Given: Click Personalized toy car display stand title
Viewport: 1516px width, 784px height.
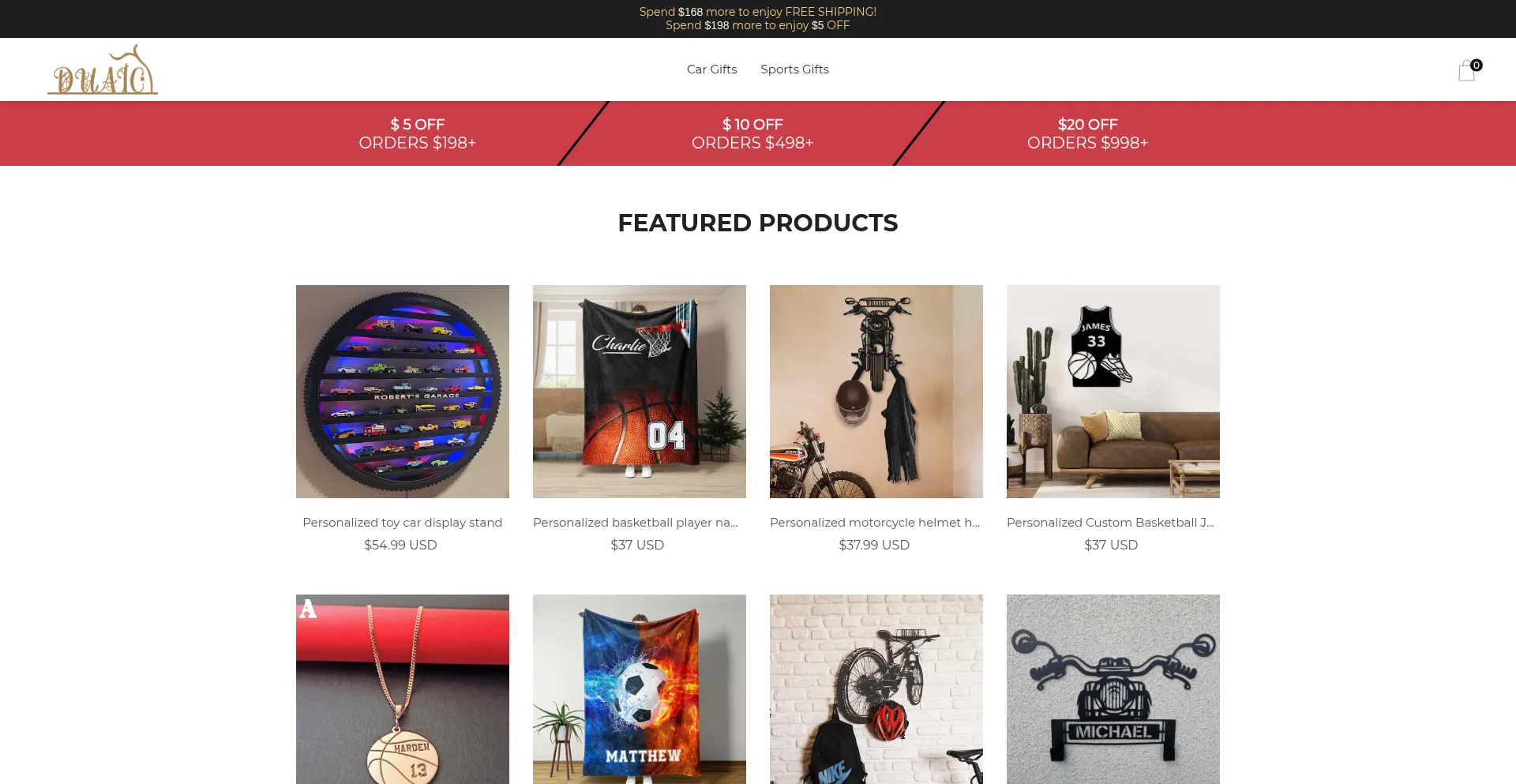Looking at the screenshot, I should [x=403, y=523].
